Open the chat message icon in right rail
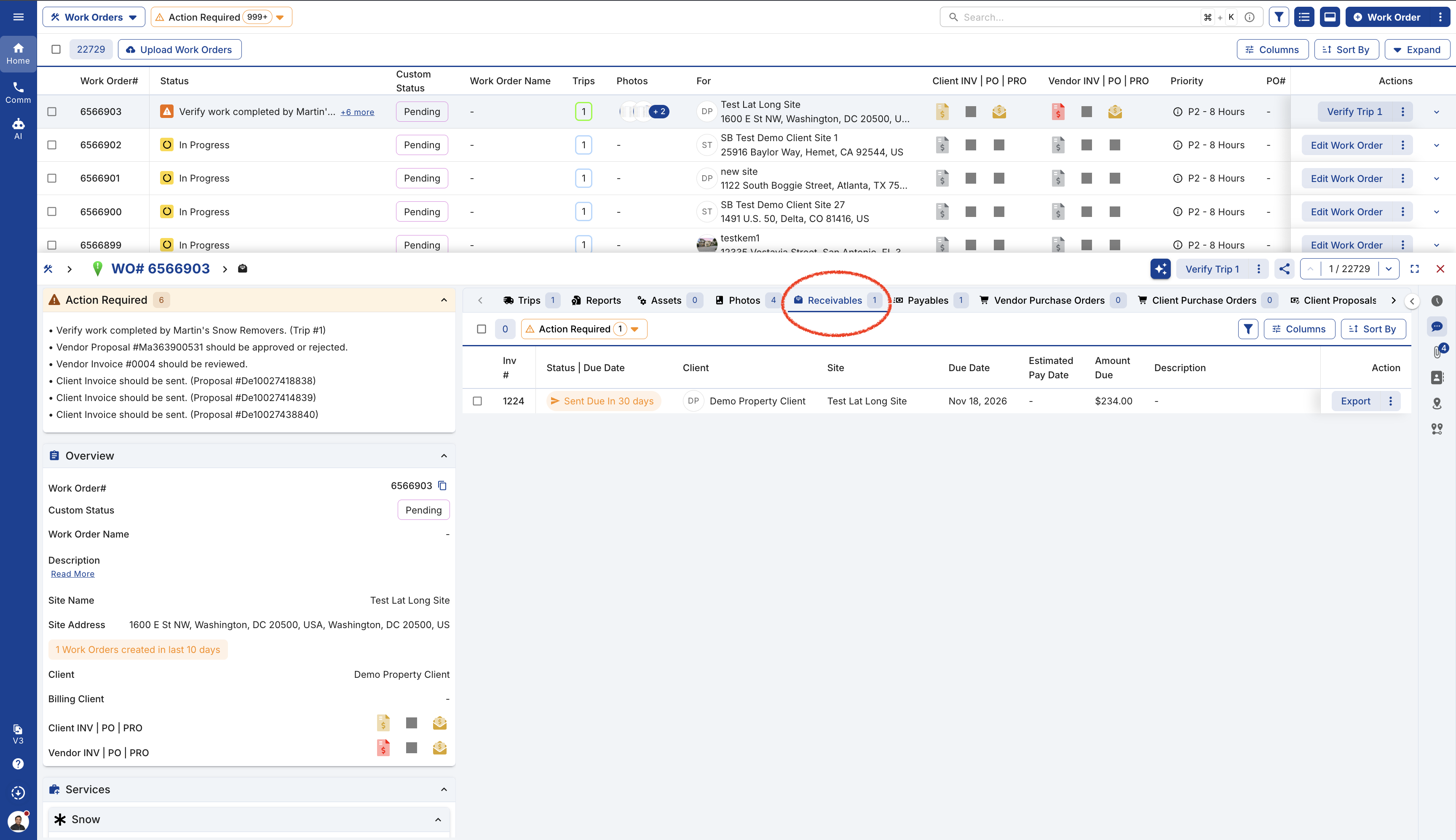Viewport: 1456px width, 840px height. (1436, 326)
